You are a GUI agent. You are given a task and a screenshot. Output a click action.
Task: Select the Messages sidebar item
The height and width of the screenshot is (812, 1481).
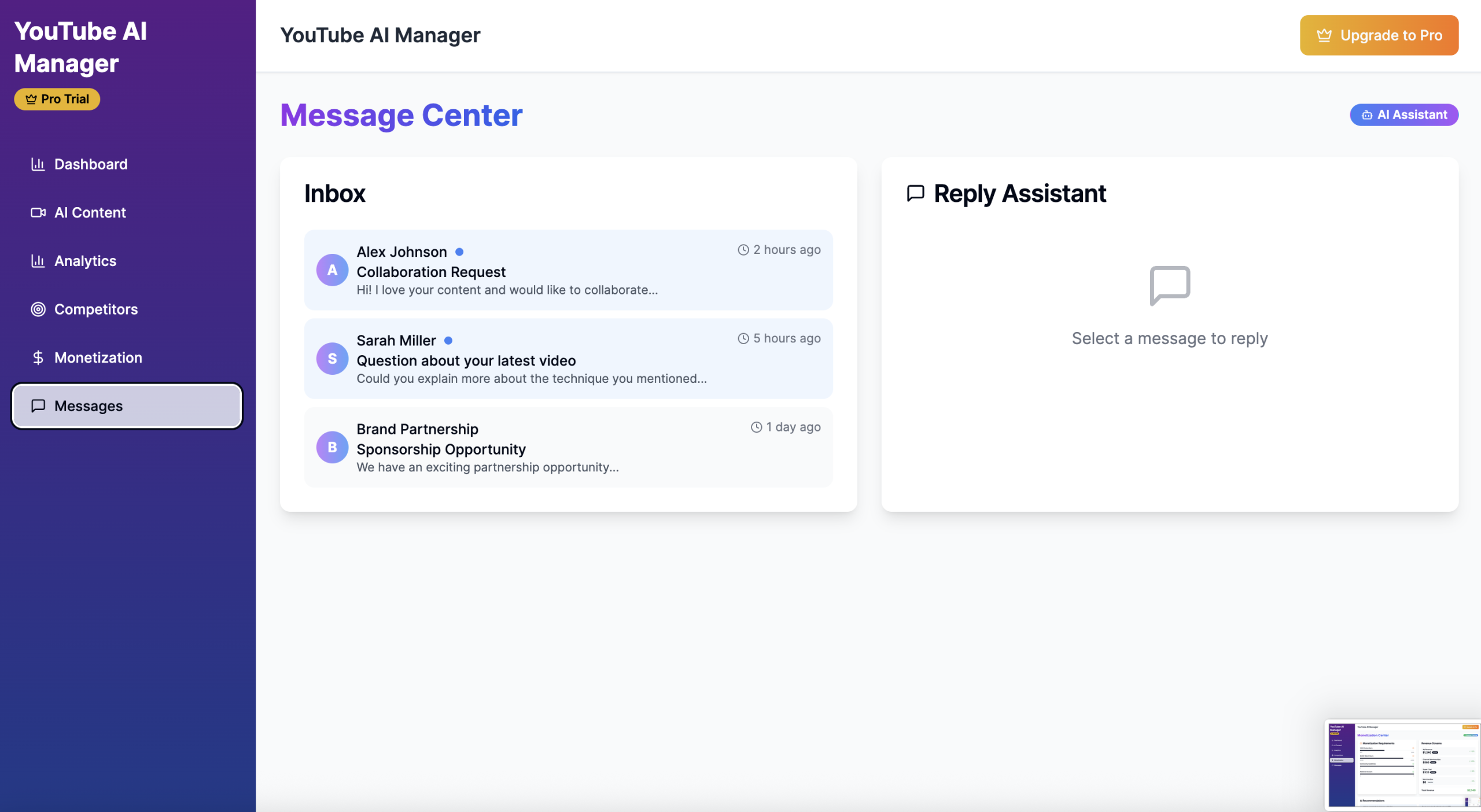tap(127, 406)
